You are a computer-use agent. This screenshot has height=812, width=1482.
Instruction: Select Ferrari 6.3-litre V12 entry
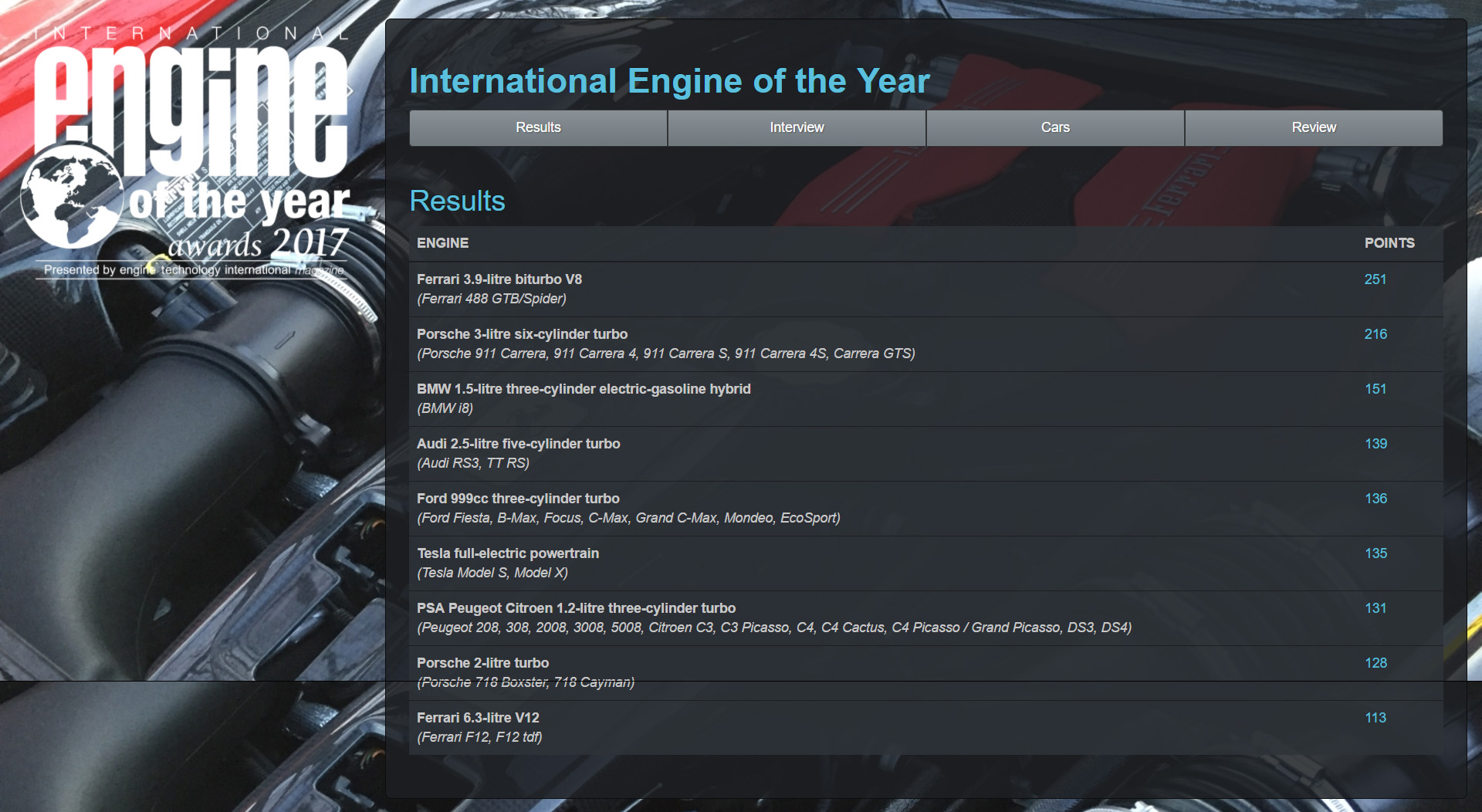click(x=925, y=728)
